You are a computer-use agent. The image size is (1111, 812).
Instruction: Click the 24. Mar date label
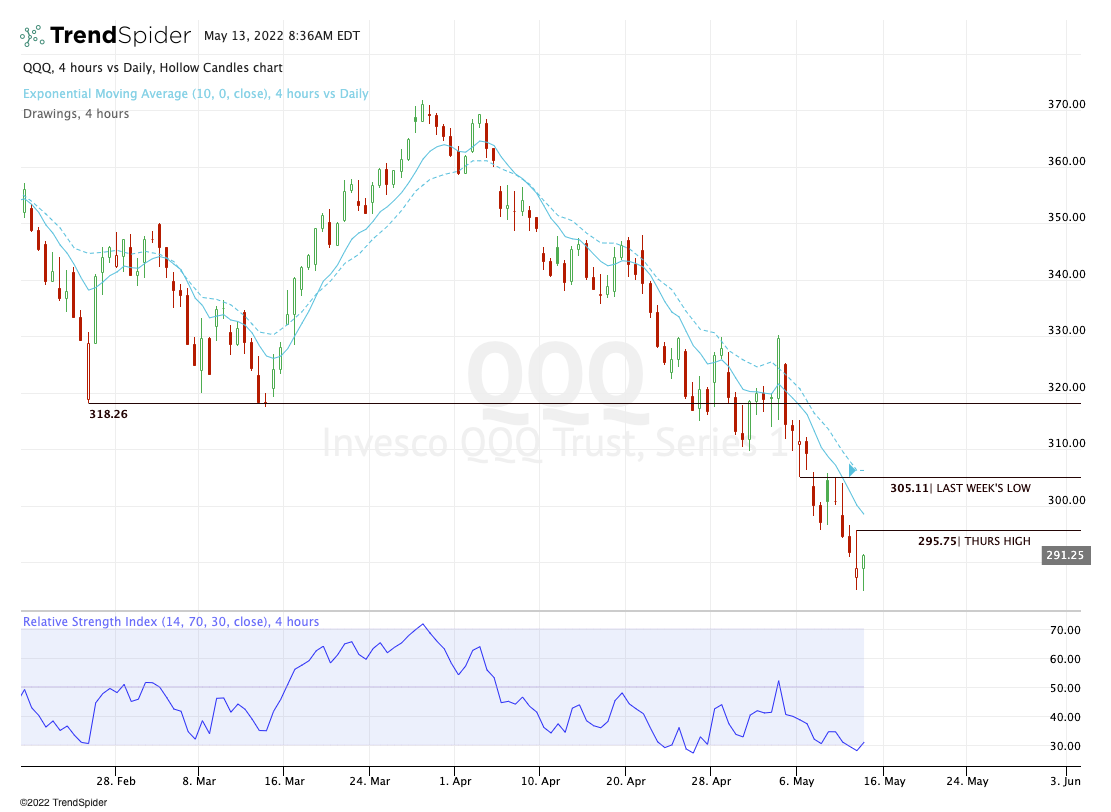pos(370,781)
